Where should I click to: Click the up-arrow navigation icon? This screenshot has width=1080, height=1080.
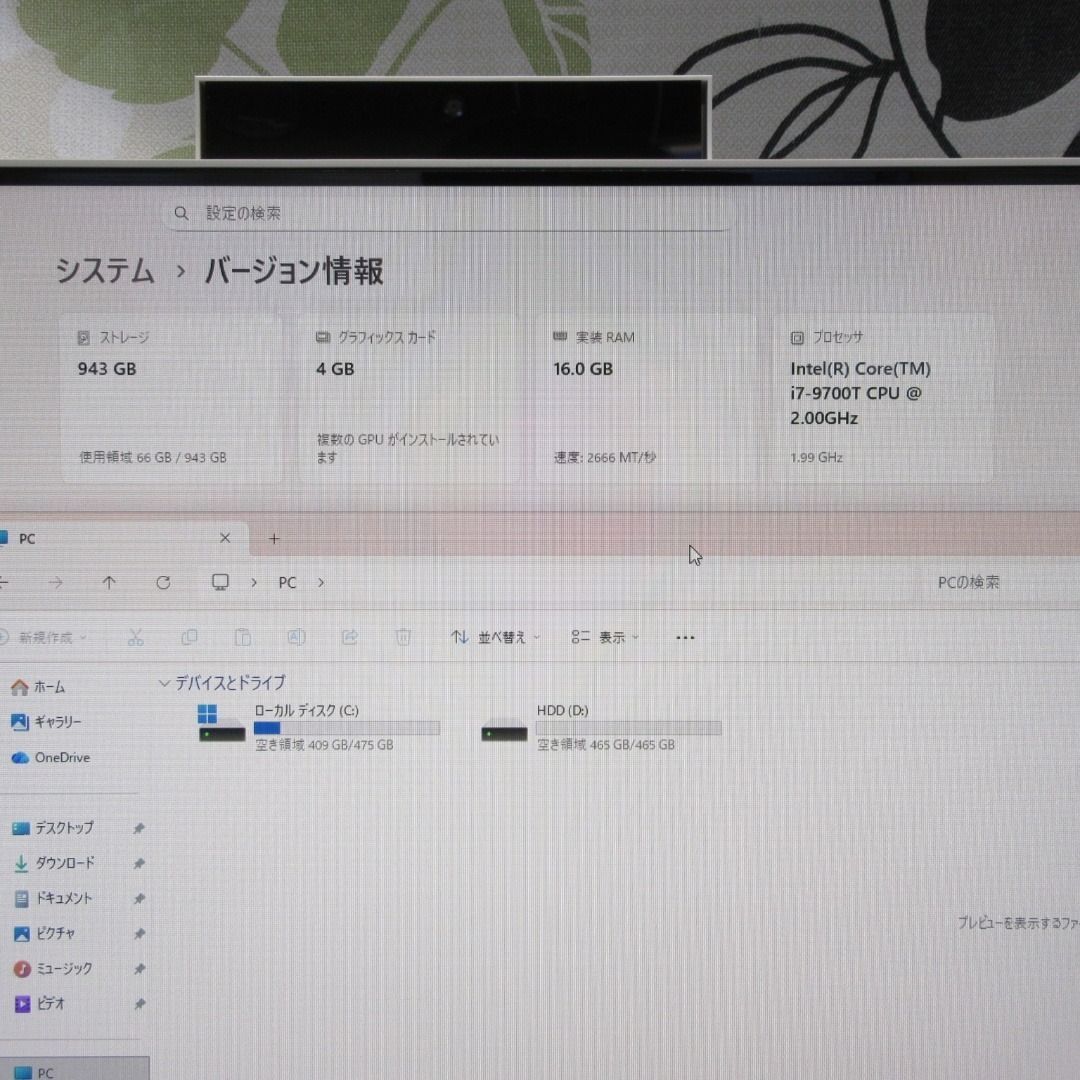click(x=109, y=582)
